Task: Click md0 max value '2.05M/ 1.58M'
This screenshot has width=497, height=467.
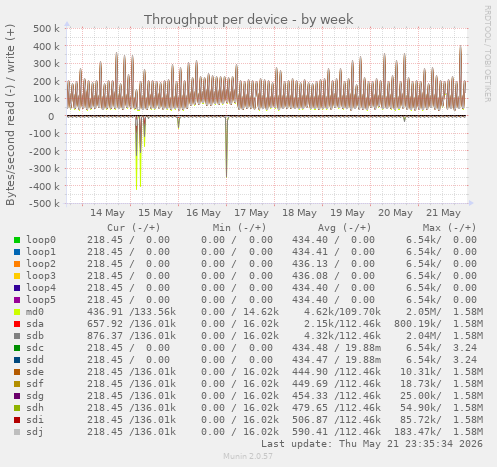Action: [x=444, y=312]
